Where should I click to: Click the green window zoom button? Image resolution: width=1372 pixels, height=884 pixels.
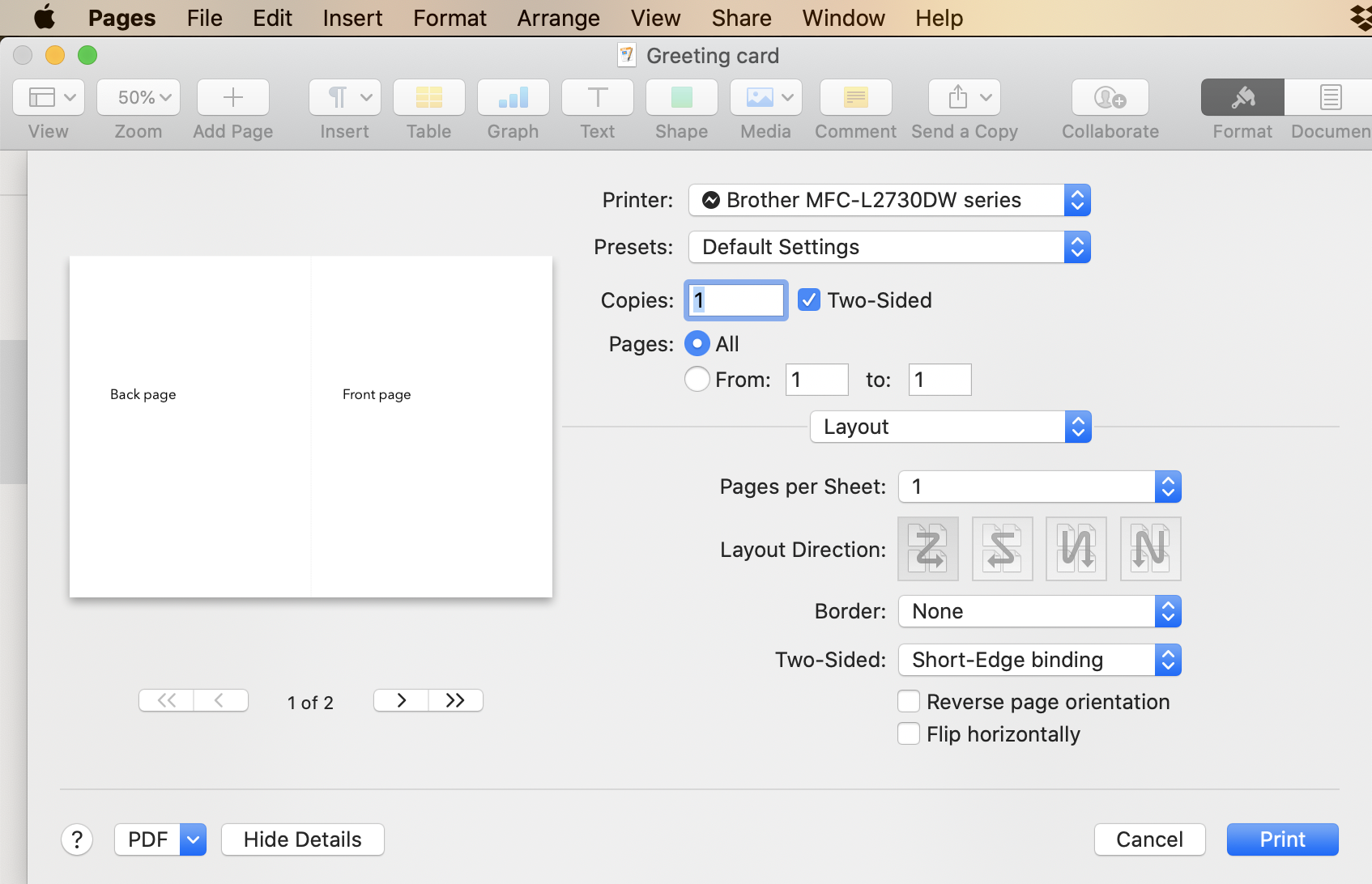point(87,55)
